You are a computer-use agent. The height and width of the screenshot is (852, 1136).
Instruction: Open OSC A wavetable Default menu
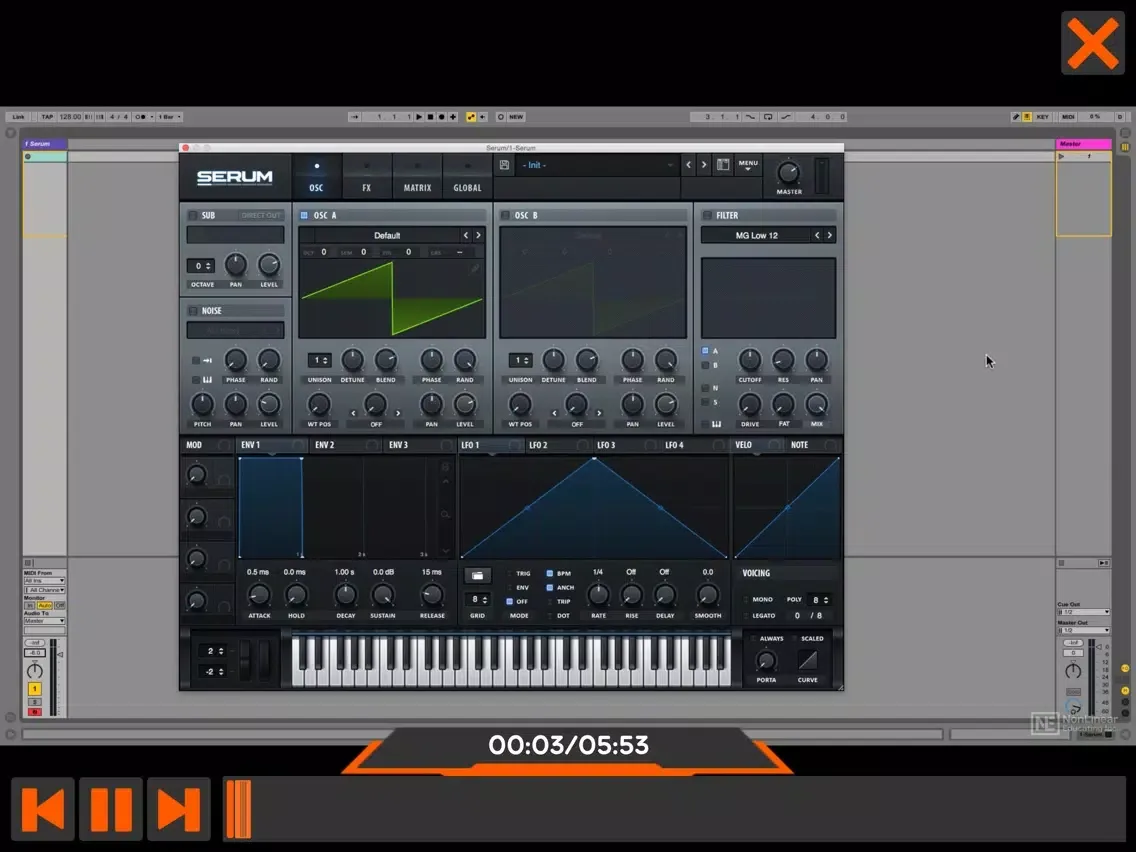(x=386, y=235)
